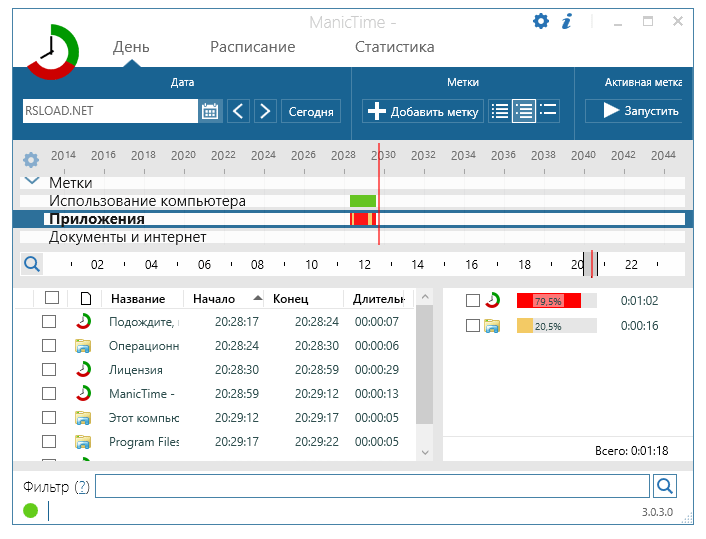The image size is (706, 539).
Task: Click Добавить метку button
Action: [x=423, y=111]
